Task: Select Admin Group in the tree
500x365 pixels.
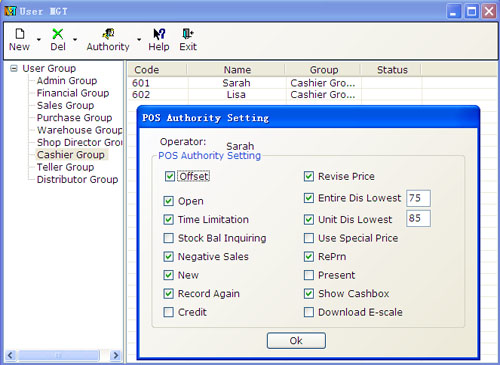Action: tap(67, 81)
